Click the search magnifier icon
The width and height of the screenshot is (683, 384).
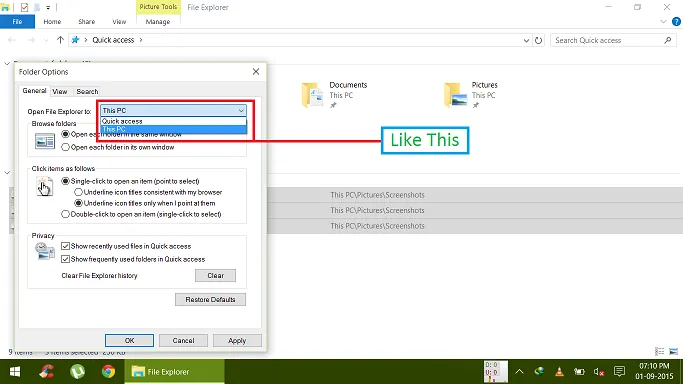click(667, 40)
